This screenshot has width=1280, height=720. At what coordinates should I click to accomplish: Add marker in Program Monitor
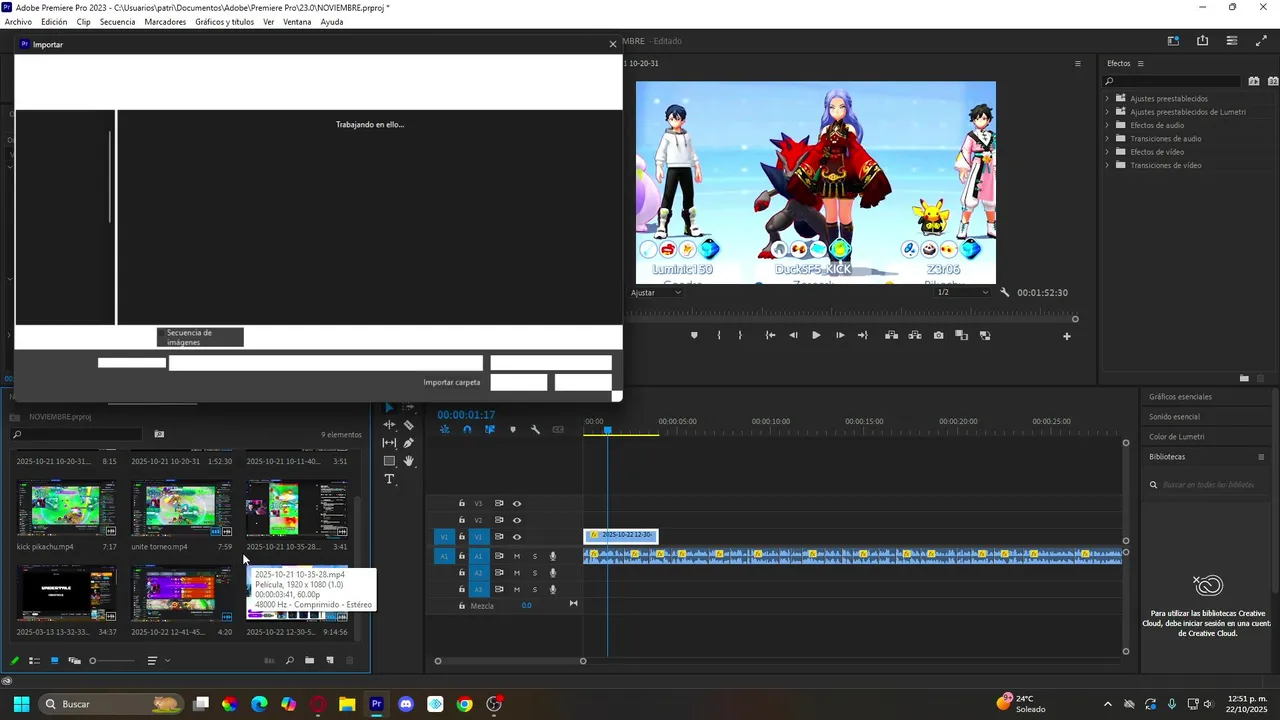tap(694, 336)
